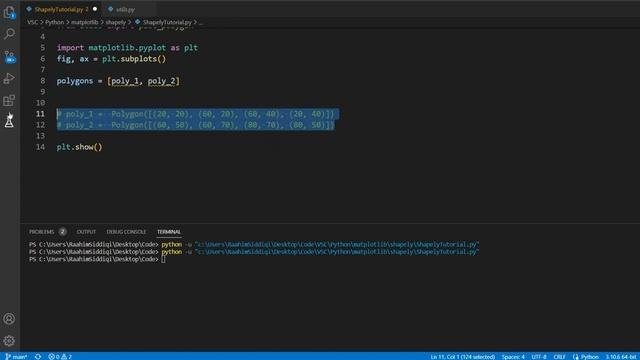Open the Output panel tab
Image resolution: width=640 pixels, height=360 pixels.
click(x=86, y=232)
